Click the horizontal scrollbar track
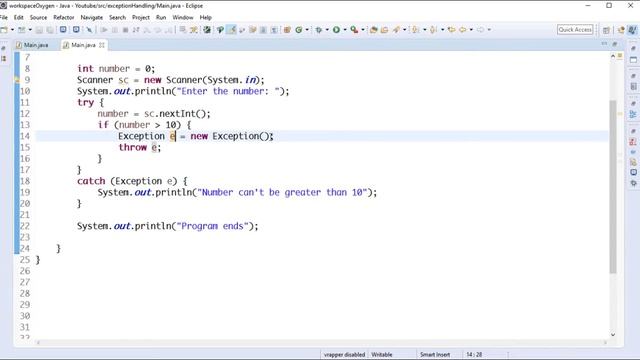 [x=322, y=342]
